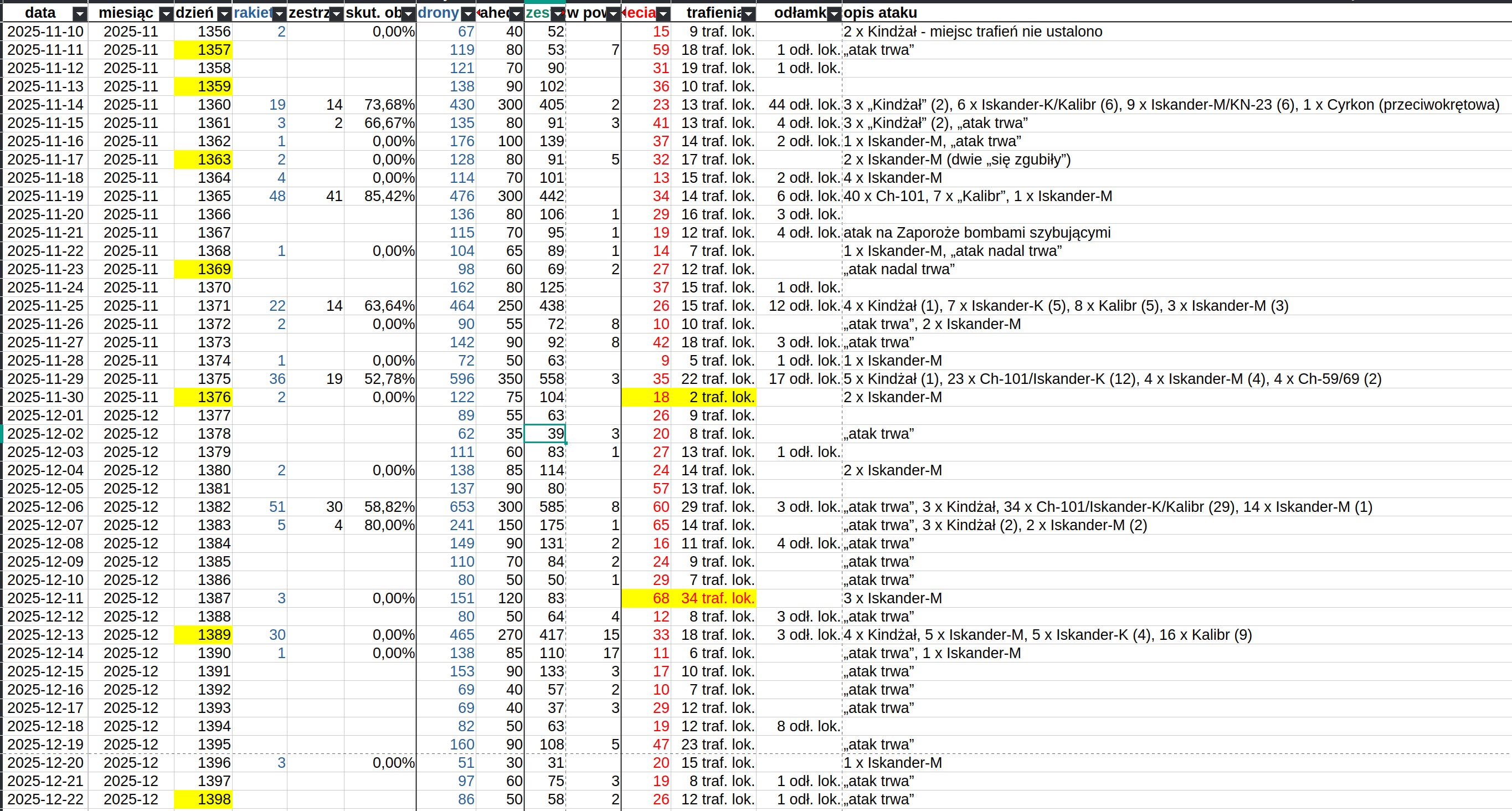Open the 'drony' column filter dropdown
This screenshot has height=811, width=1512.
coord(468,14)
